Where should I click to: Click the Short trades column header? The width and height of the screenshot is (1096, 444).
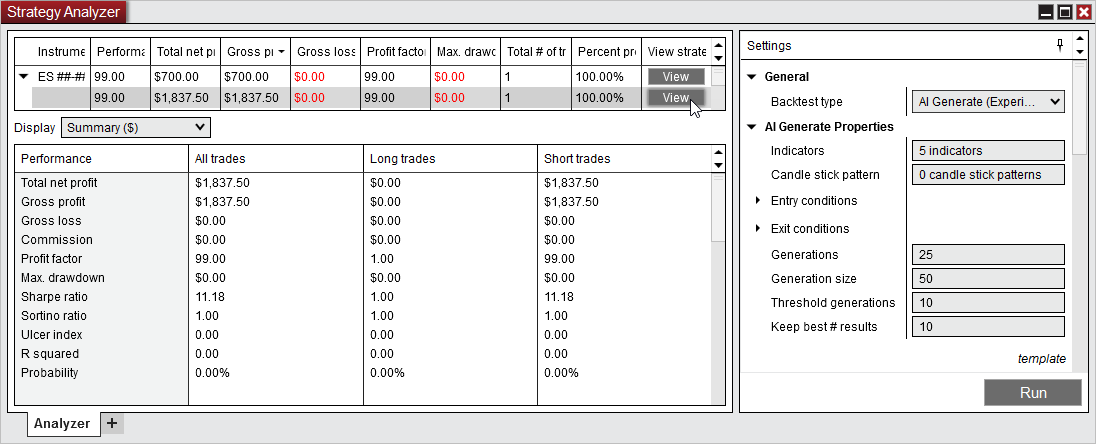pos(577,159)
